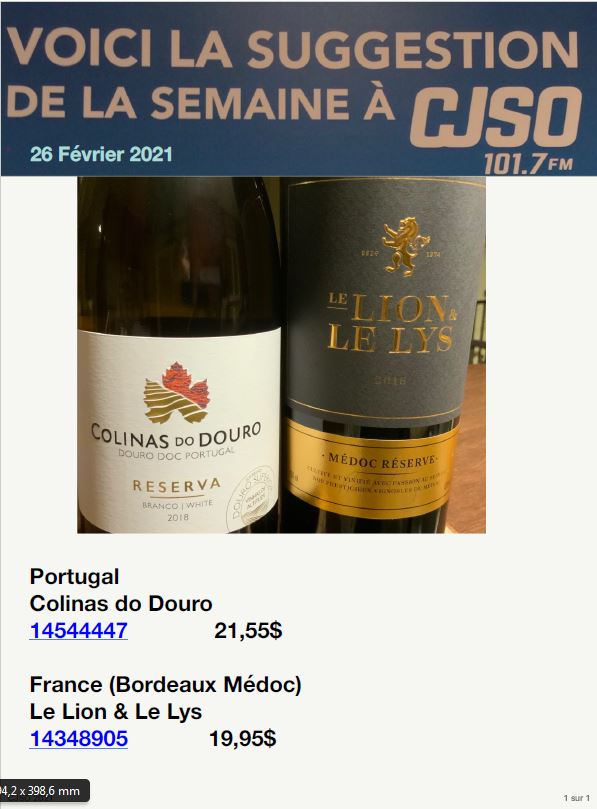Screen dimensions: 597x809
Task: Click the DE LA SEMAINE À banner text
Action: (x=201, y=102)
